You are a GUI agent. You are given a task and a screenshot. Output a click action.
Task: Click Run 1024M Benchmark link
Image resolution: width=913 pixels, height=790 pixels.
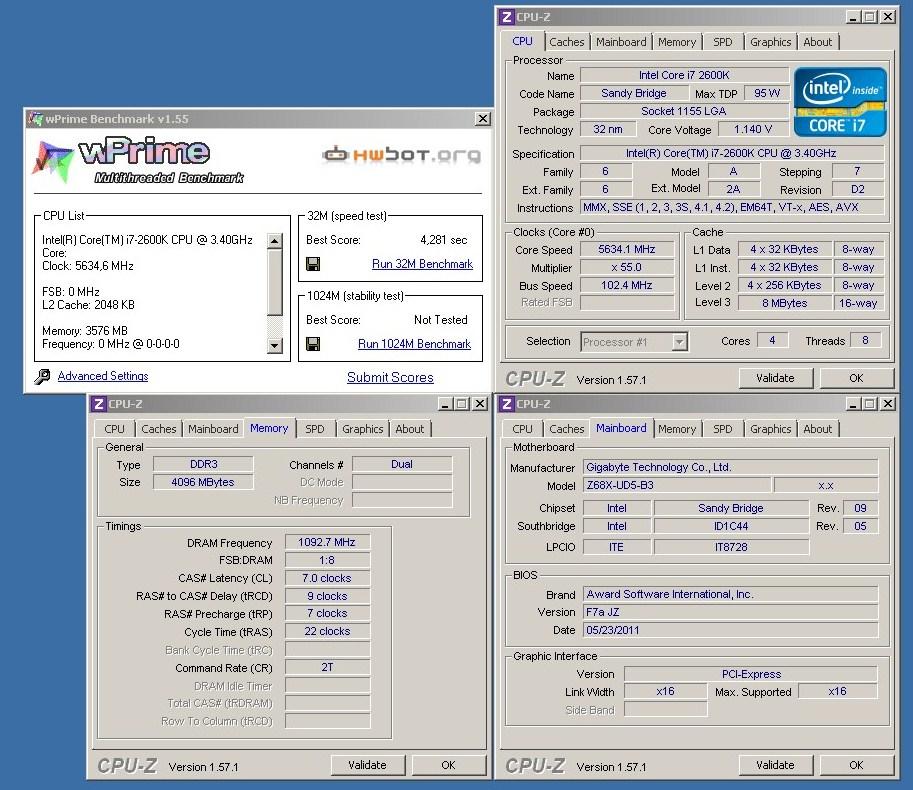click(x=414, y=343)
